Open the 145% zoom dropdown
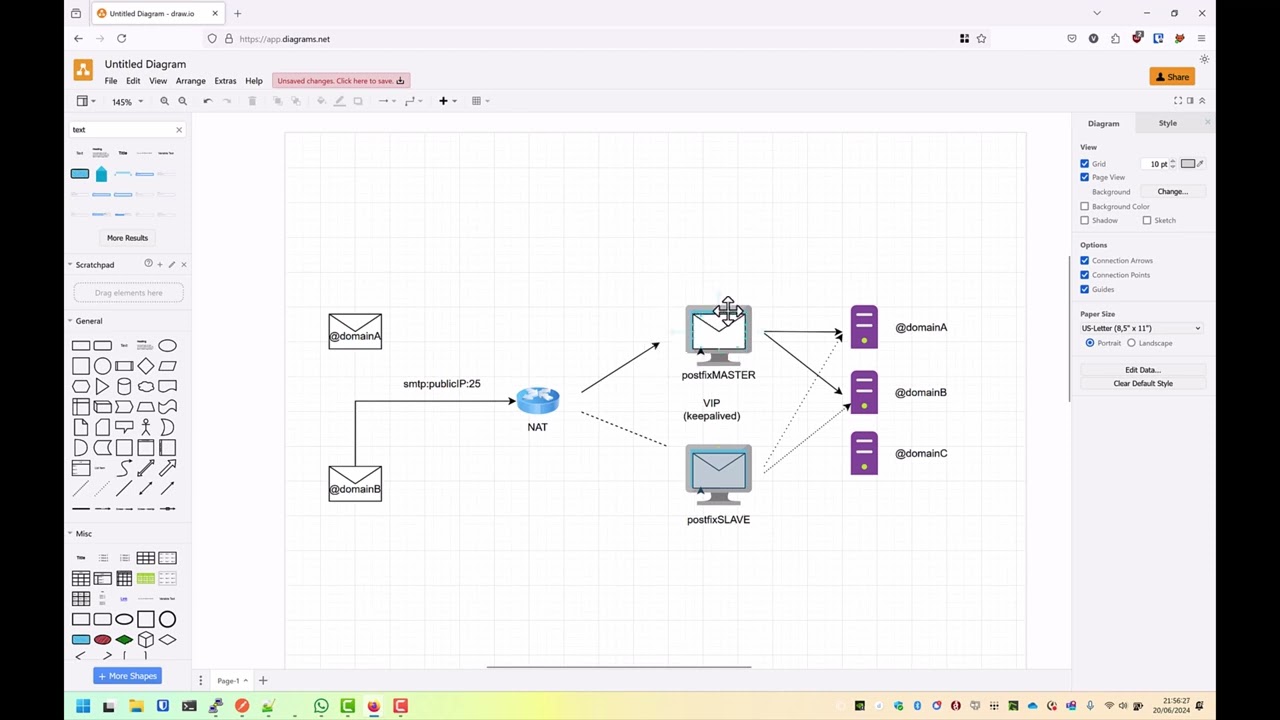The image size is (1280, 720). coord(127,101)
